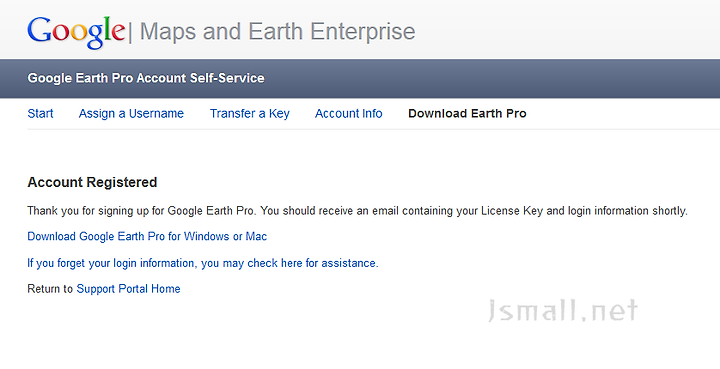Image resolution: width=720 pixels, height=369 pixels.
Task: Click the colorful Google logo
Action: [76, 32]
